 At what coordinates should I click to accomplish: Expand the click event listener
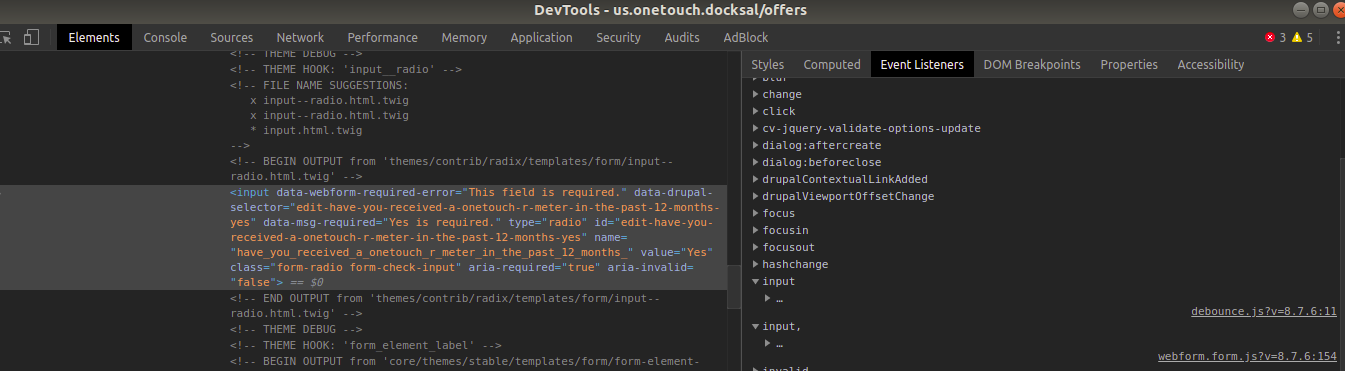point(773,111)
